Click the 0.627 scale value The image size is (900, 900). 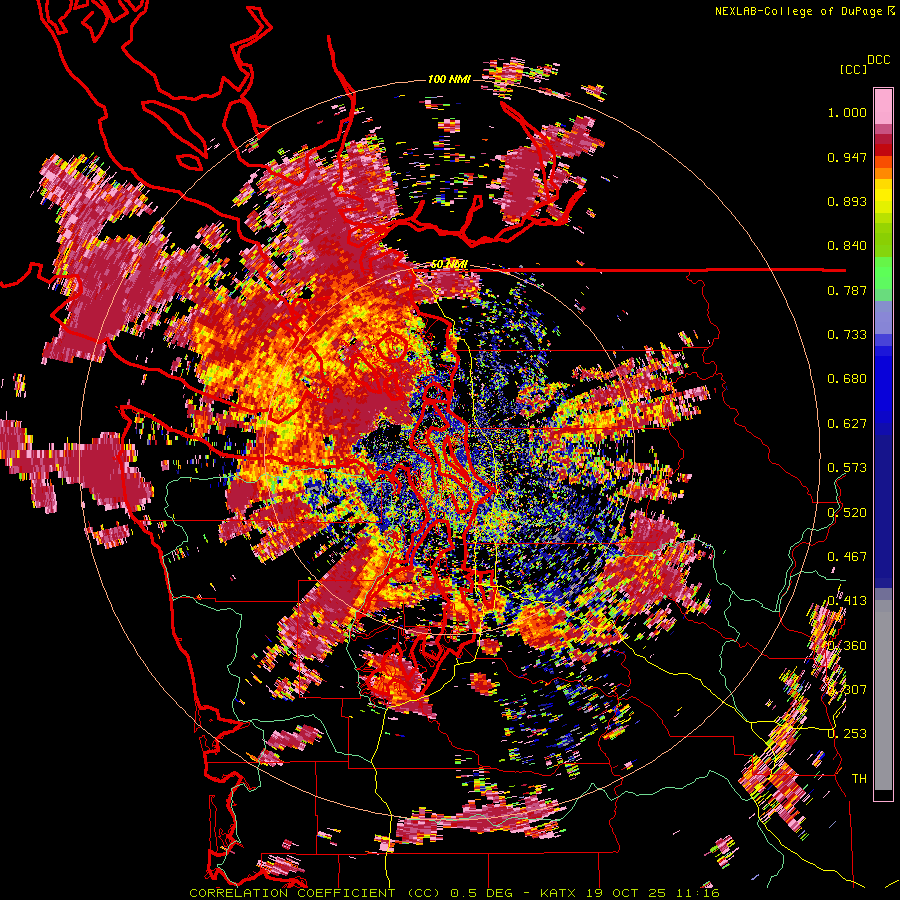tap(847, 424)
